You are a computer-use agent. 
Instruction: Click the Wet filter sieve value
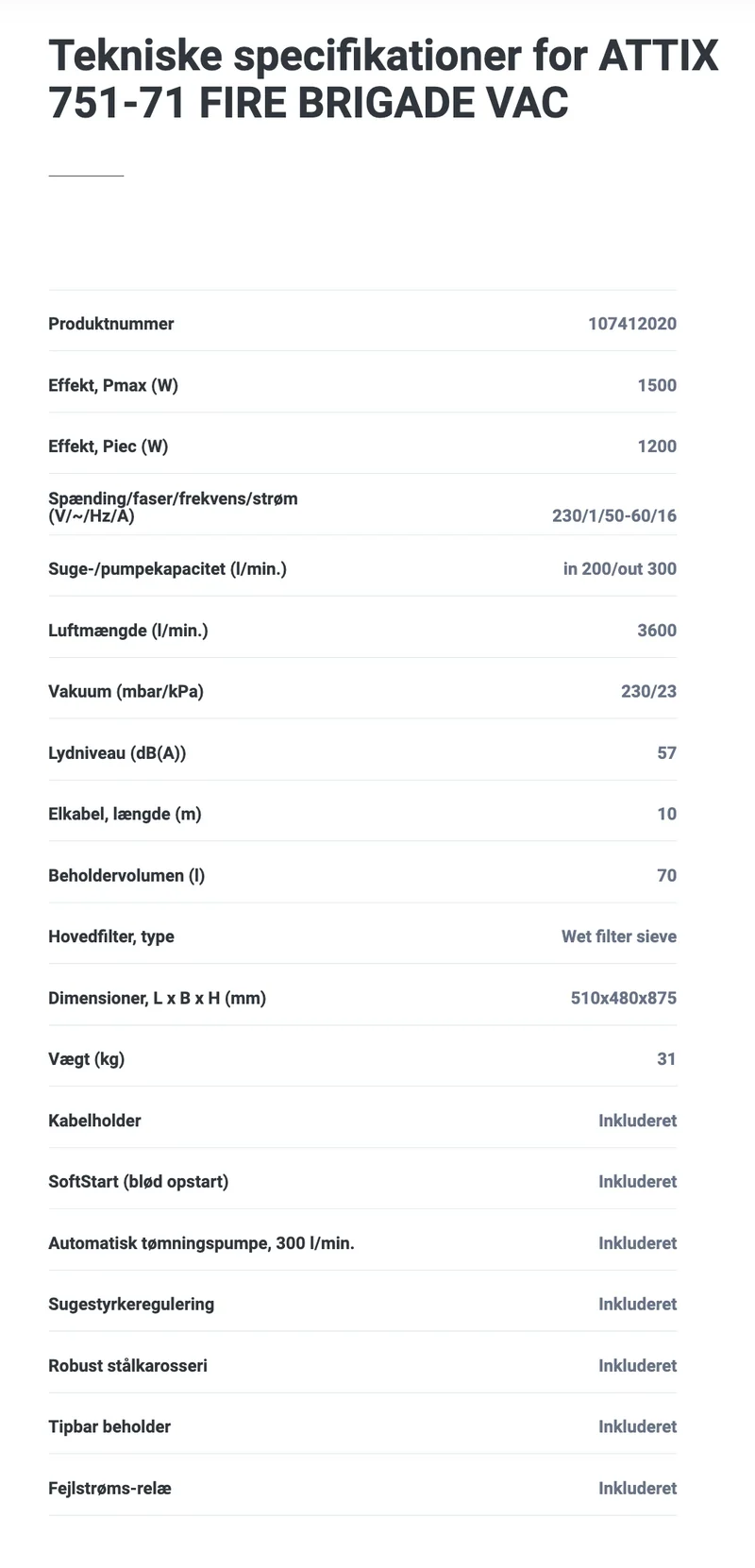pyautogui.click(x=619, y=936)
